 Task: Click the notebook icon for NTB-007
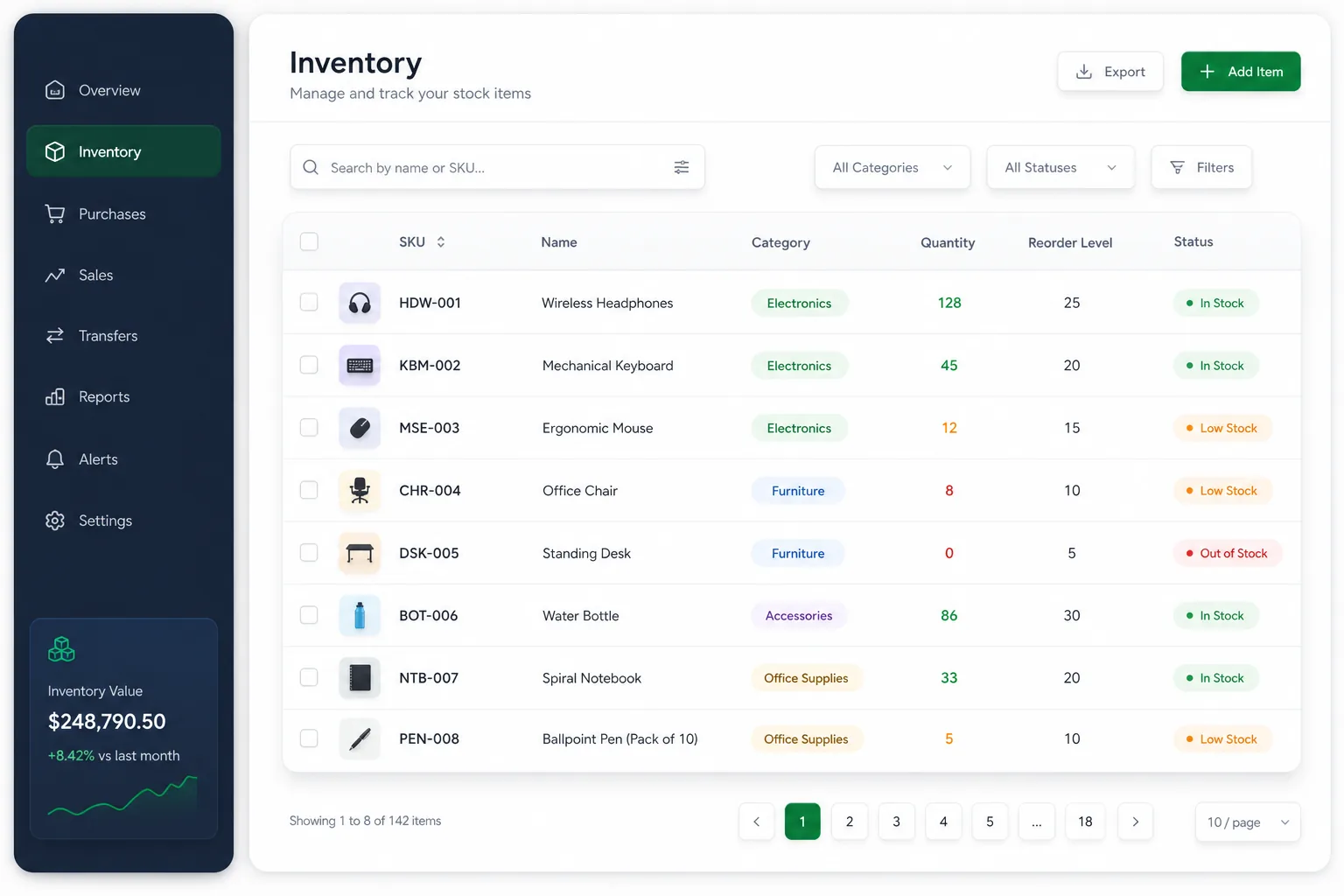tap(360, 678)
